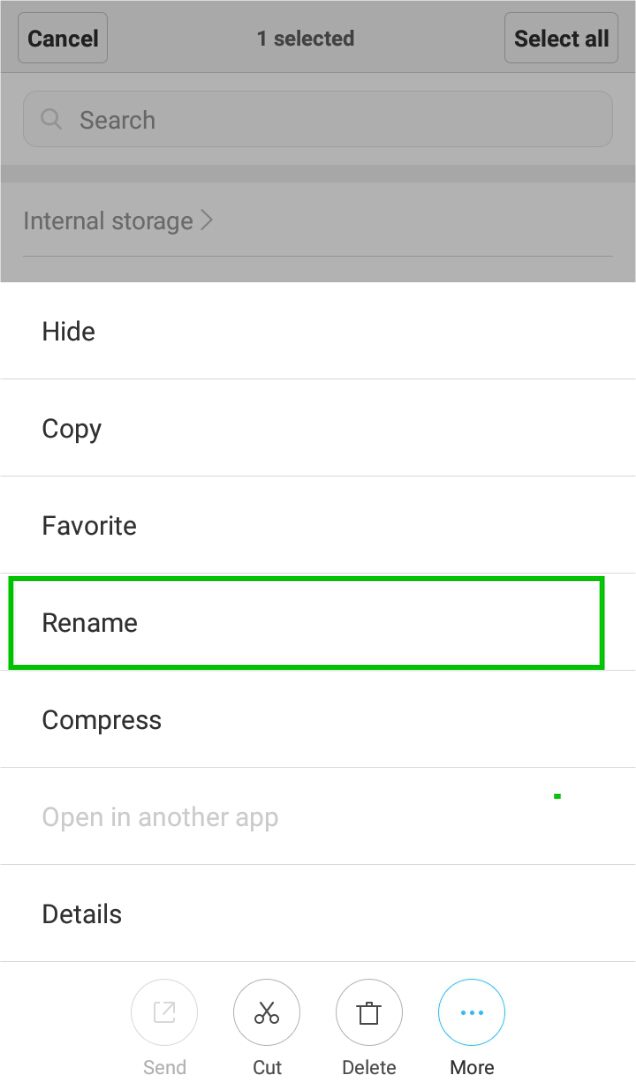Tap the Cut scissors icon

[266, 1012]
